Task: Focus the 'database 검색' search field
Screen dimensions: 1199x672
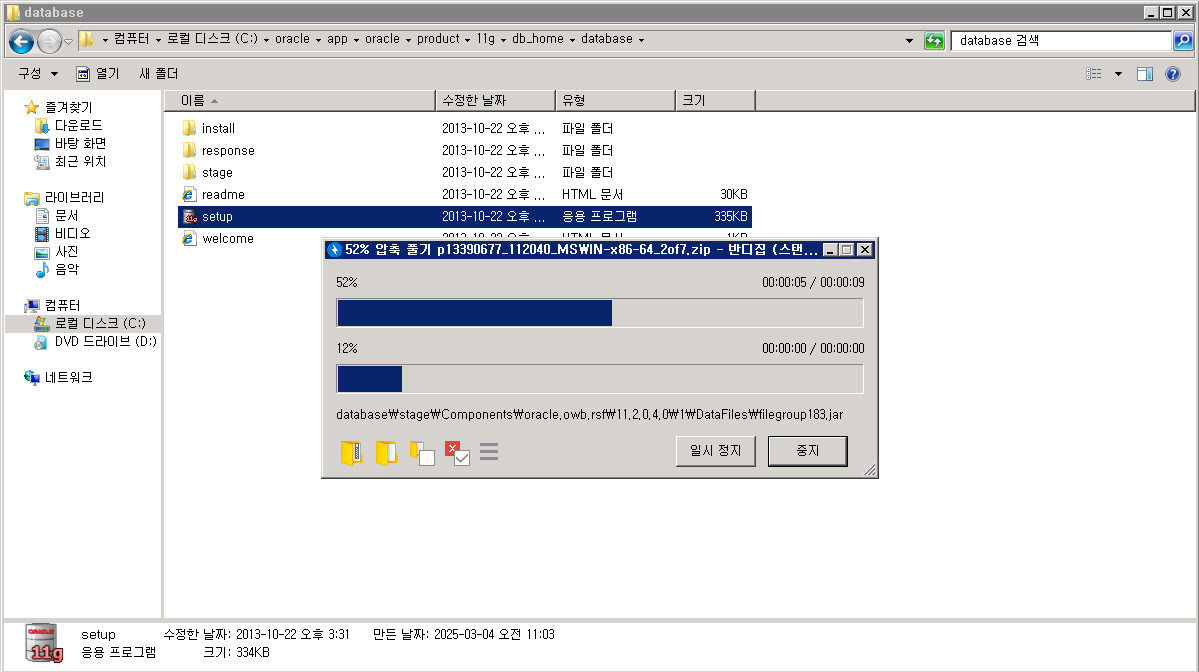Action: point(1061,41)
